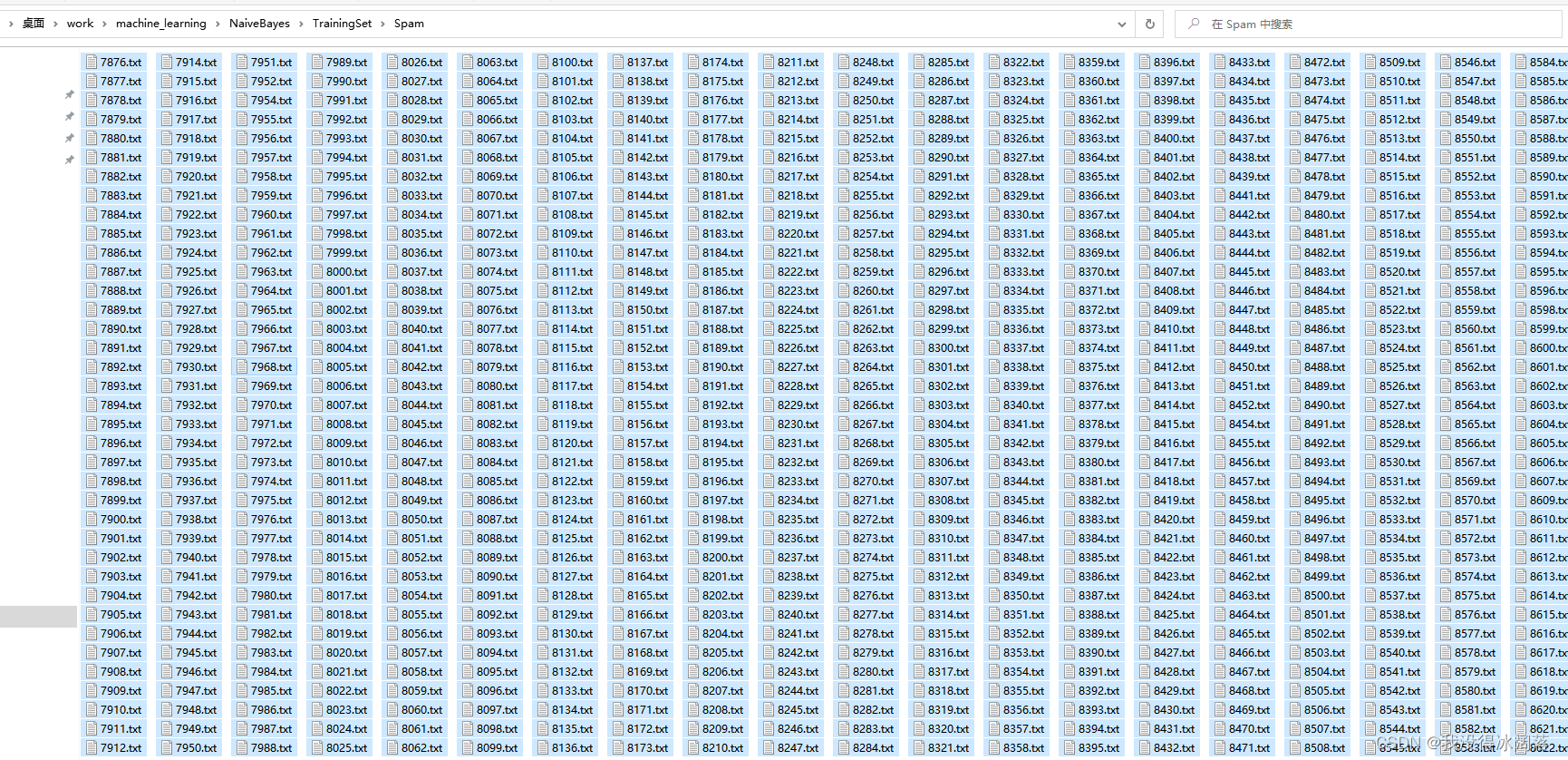Select file name 8128.txt
The width and height of the screenshot is (1568, 760).
coord(573,596)
